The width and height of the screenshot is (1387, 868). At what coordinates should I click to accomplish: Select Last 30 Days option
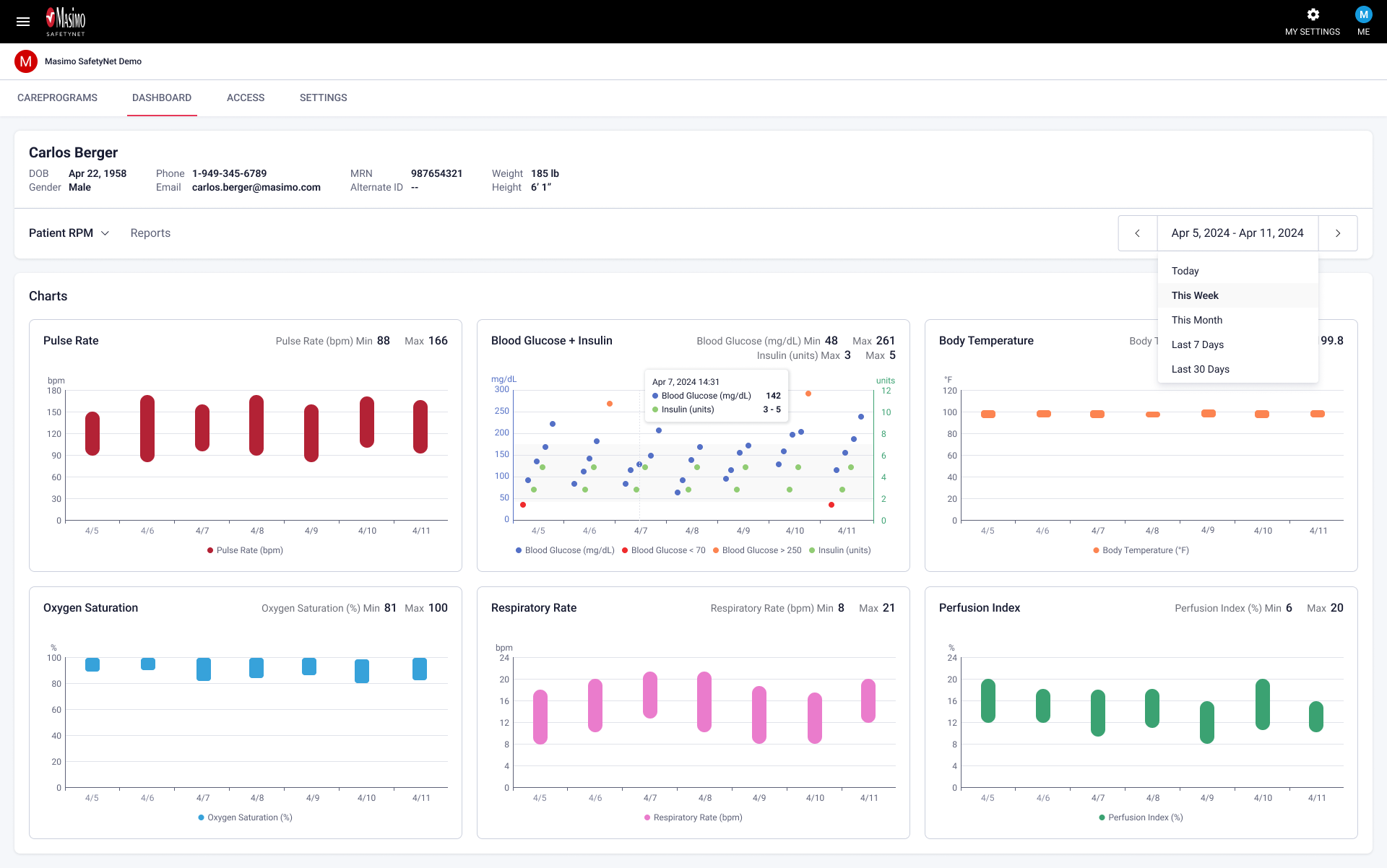[x=1200, y=369]
